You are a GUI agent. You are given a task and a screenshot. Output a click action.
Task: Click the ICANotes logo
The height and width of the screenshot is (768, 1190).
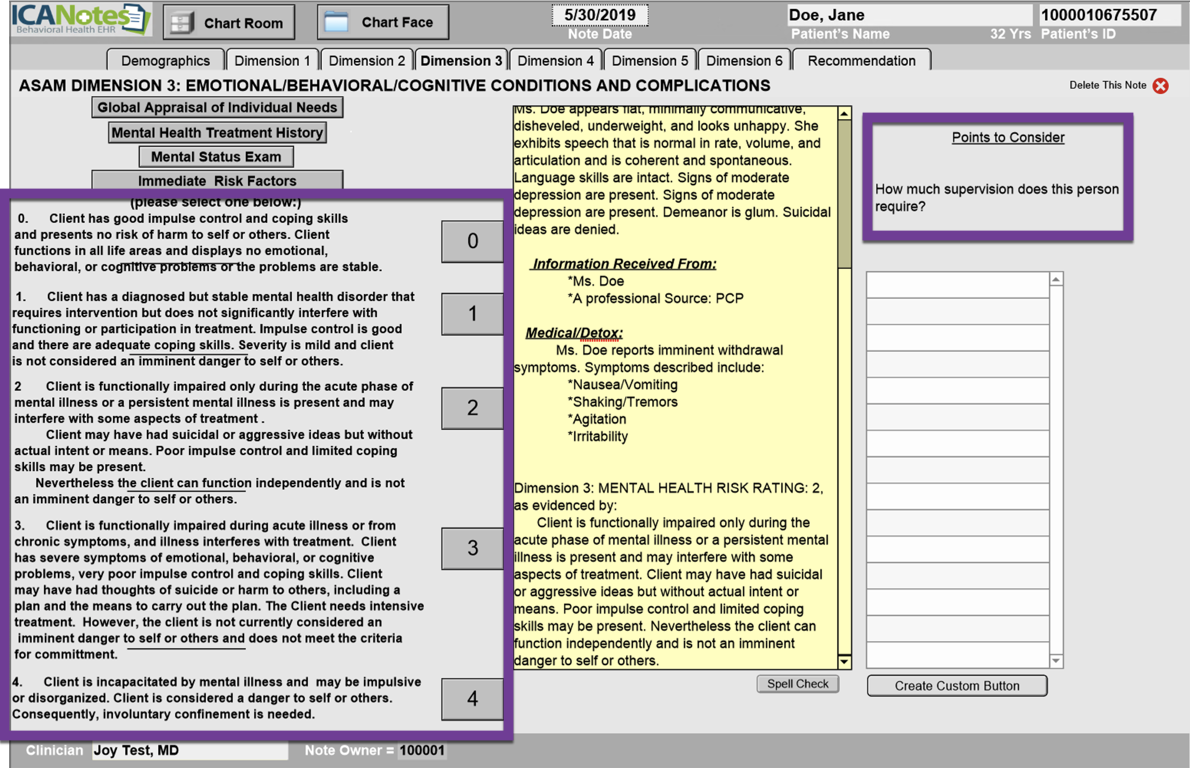coord(80,20)
